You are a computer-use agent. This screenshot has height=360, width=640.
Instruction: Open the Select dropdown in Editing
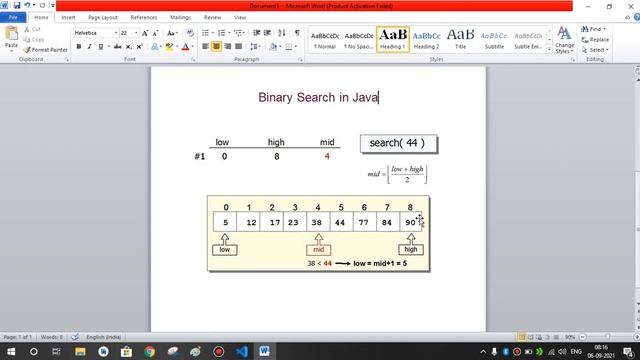pyautogui.click(x=596, y=50)
